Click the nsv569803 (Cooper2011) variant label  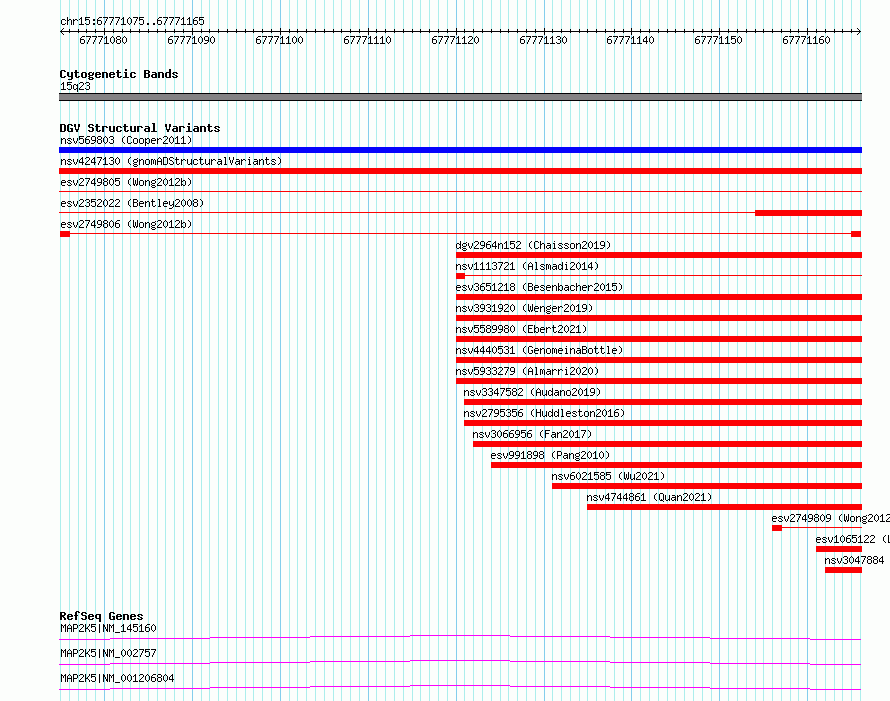[126, 140]
